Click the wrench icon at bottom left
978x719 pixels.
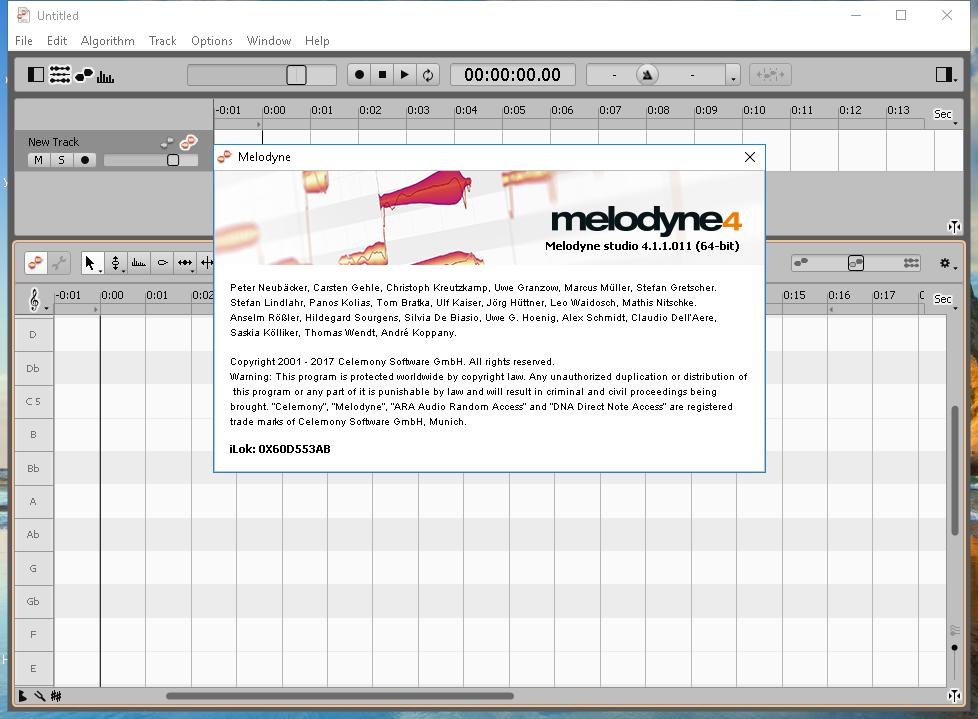(39, 696)
